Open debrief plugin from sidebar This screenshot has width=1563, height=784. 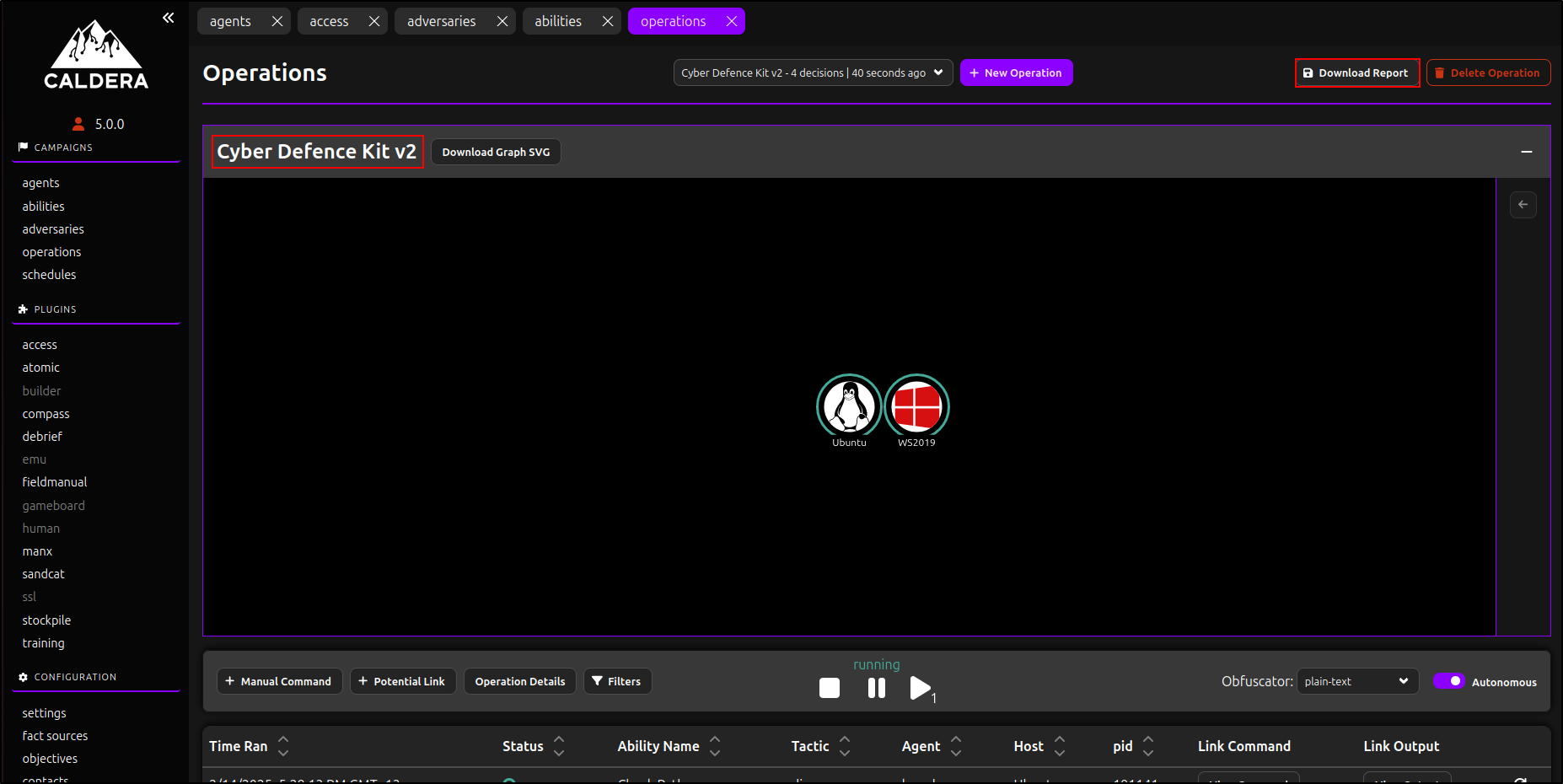[42, 437]
